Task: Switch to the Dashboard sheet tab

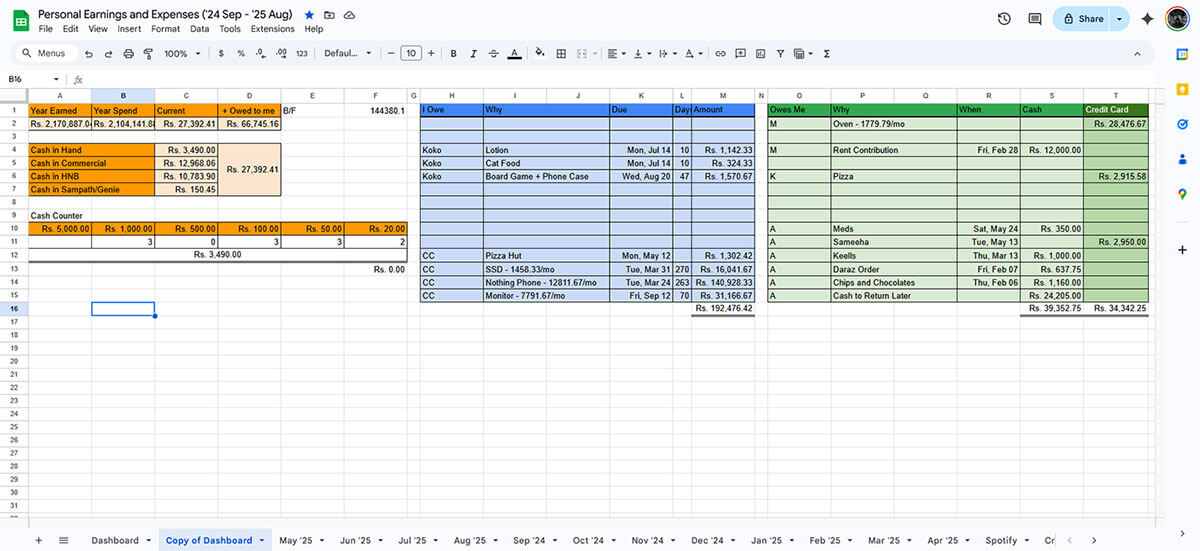Action: (115, 540)
